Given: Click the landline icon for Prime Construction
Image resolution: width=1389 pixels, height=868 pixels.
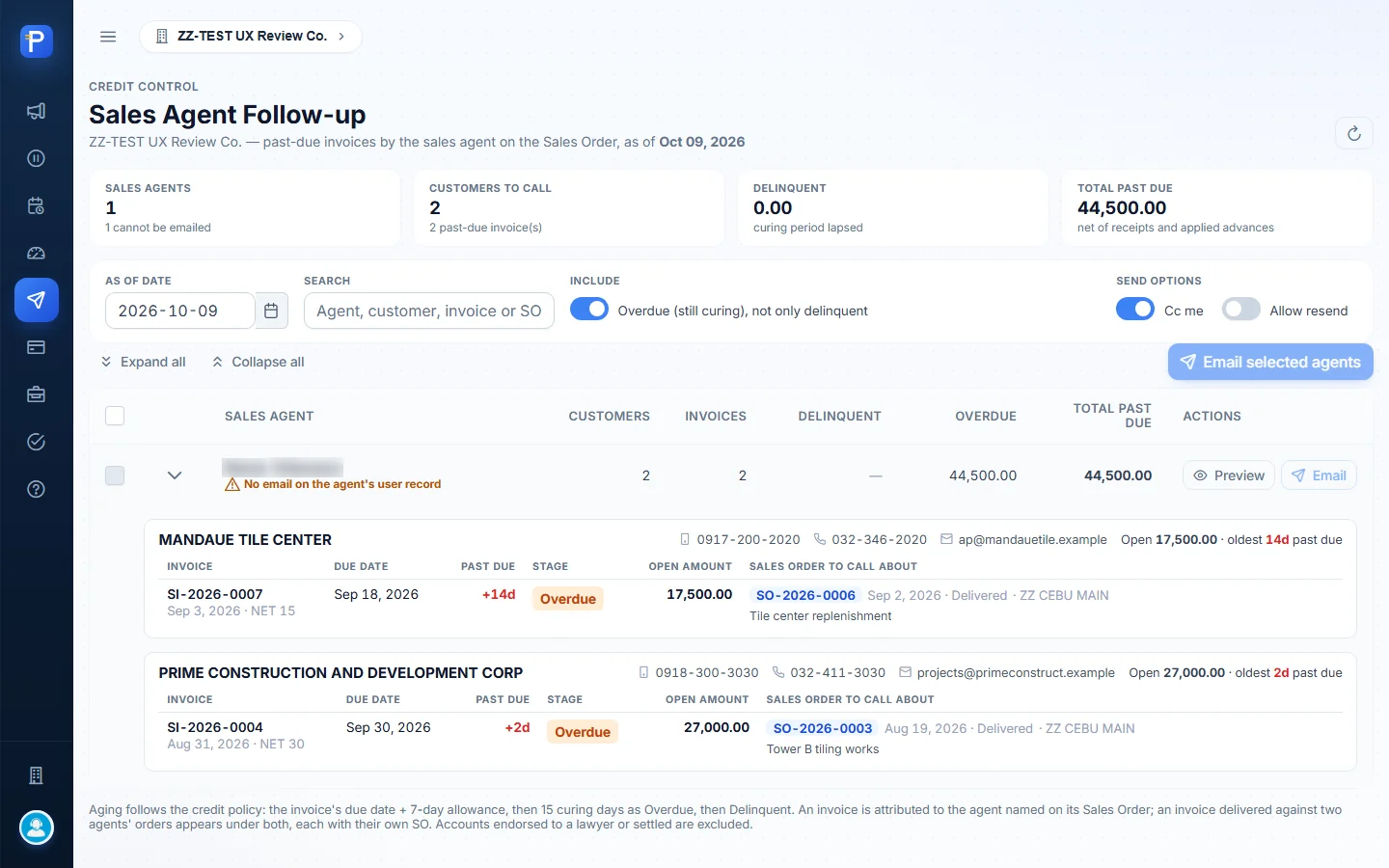Looking at the screenshot, I should (x=778, y=673).
